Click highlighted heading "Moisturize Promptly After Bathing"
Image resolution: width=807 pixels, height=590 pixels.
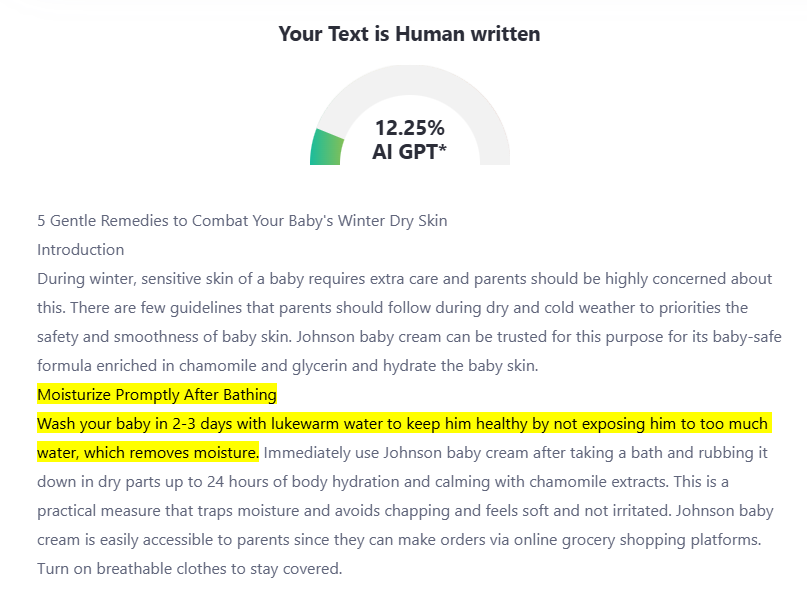(157, 394)
